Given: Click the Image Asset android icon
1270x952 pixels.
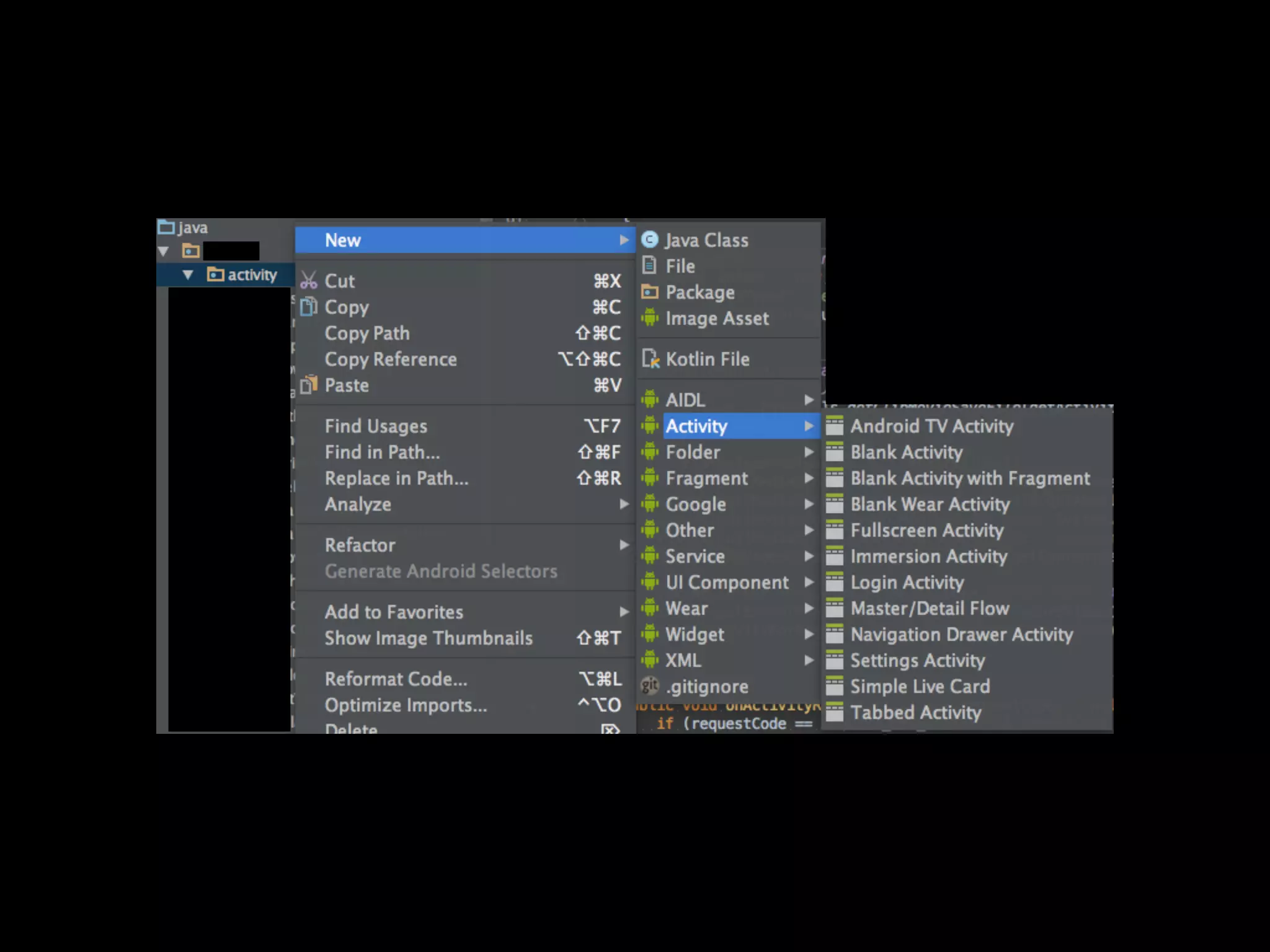Looking at the screenshot, I should click(649, 318).
